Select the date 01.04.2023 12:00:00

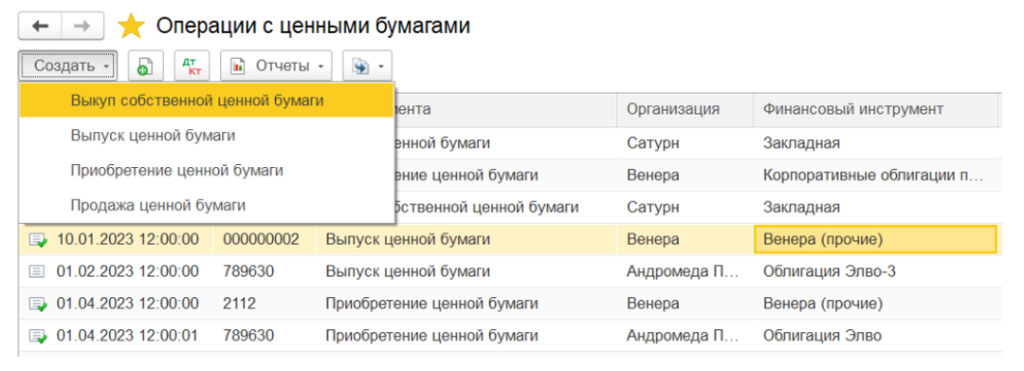(x=127, y=304)
